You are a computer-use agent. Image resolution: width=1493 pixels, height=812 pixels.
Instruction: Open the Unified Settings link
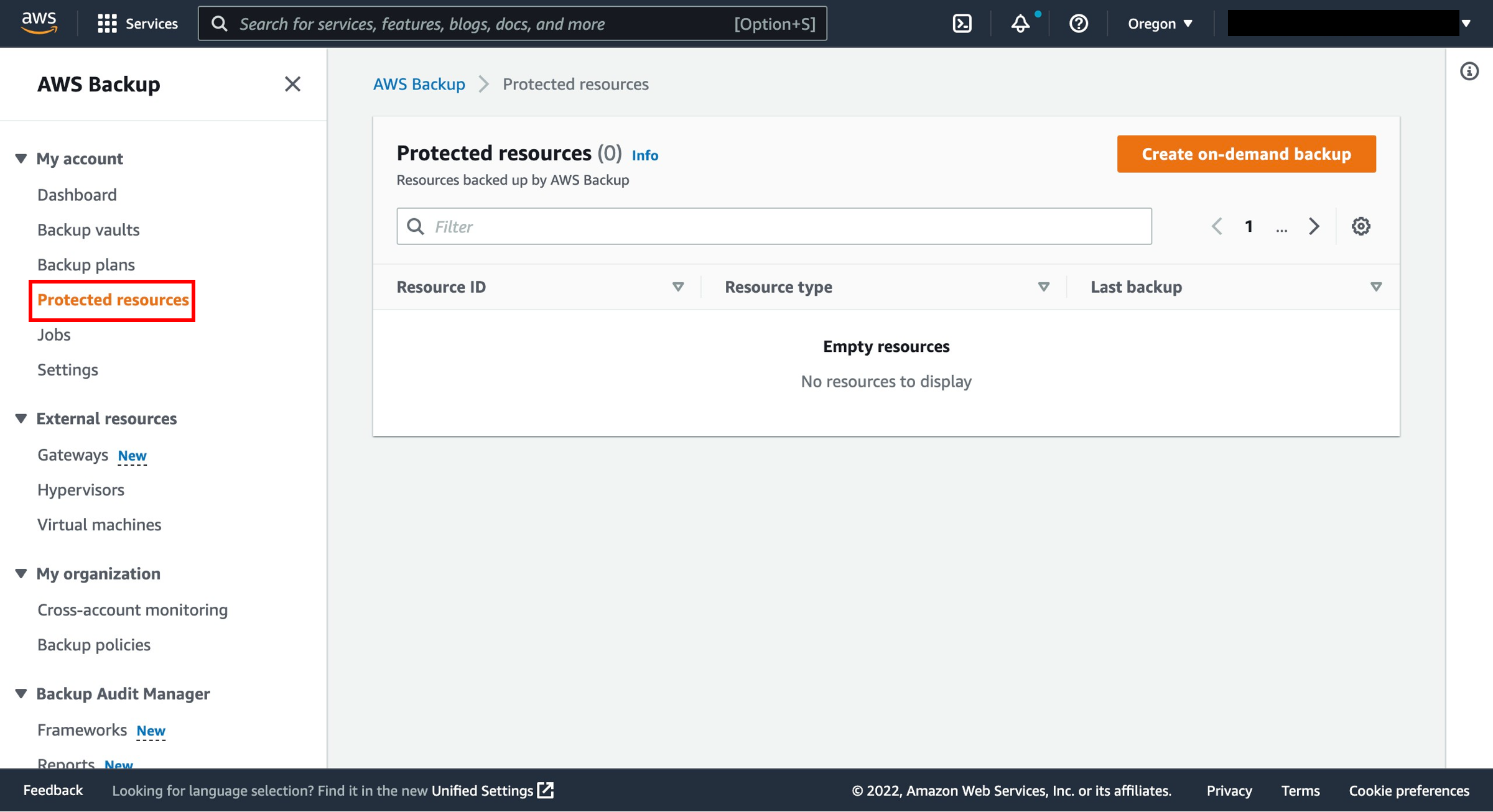pyautogui.click(x=482, y=790)
